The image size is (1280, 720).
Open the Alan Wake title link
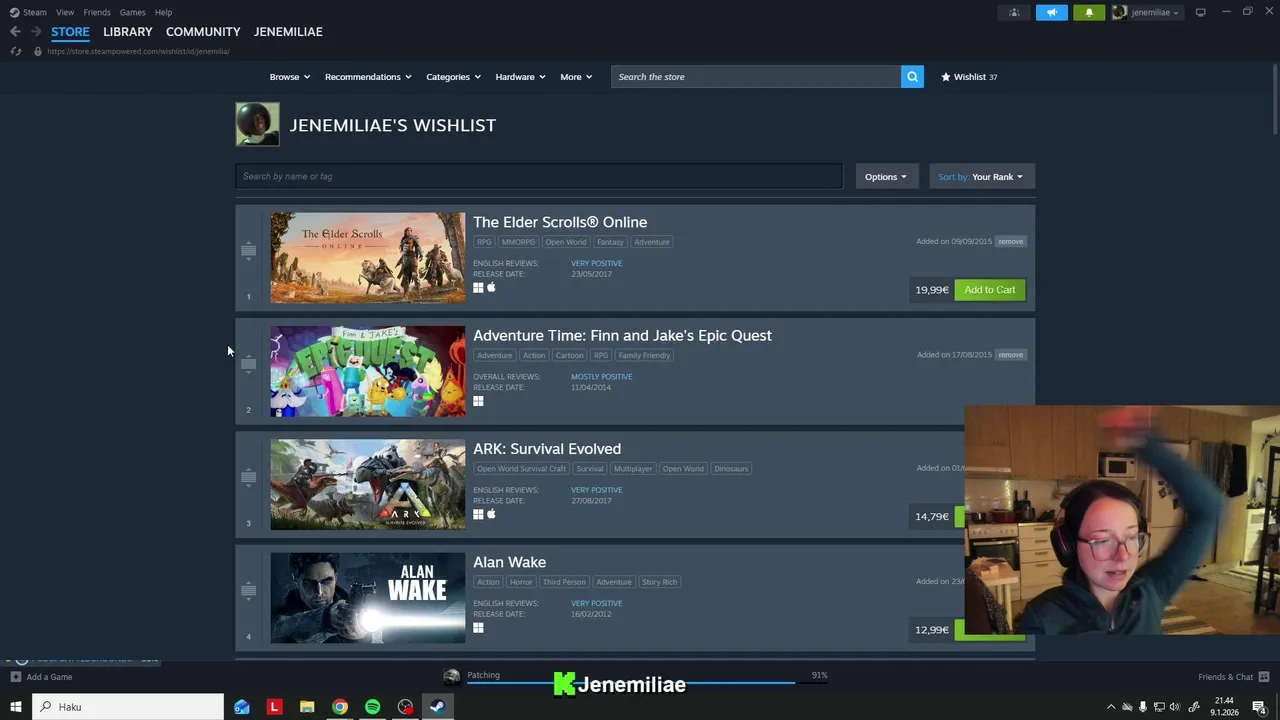(510, 562)
